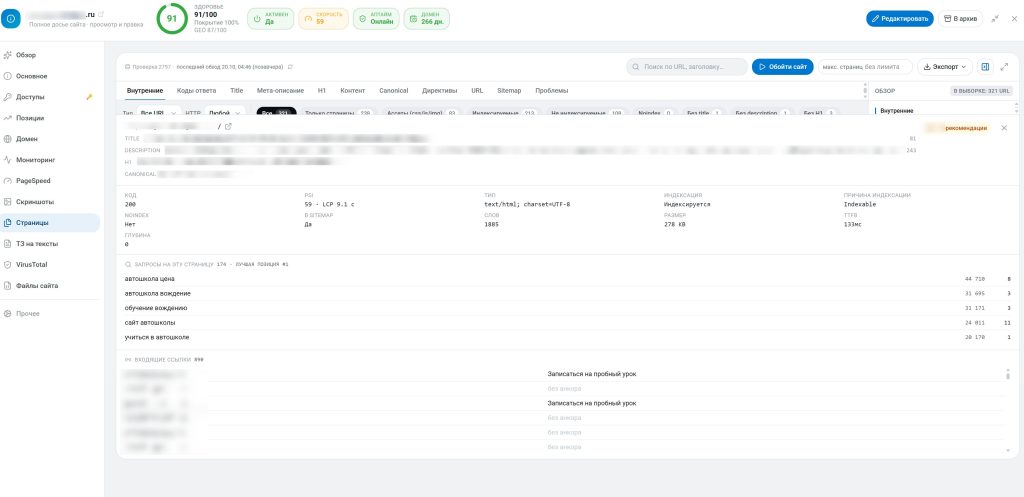Open the Экспорт dropdown

(945, 67)
